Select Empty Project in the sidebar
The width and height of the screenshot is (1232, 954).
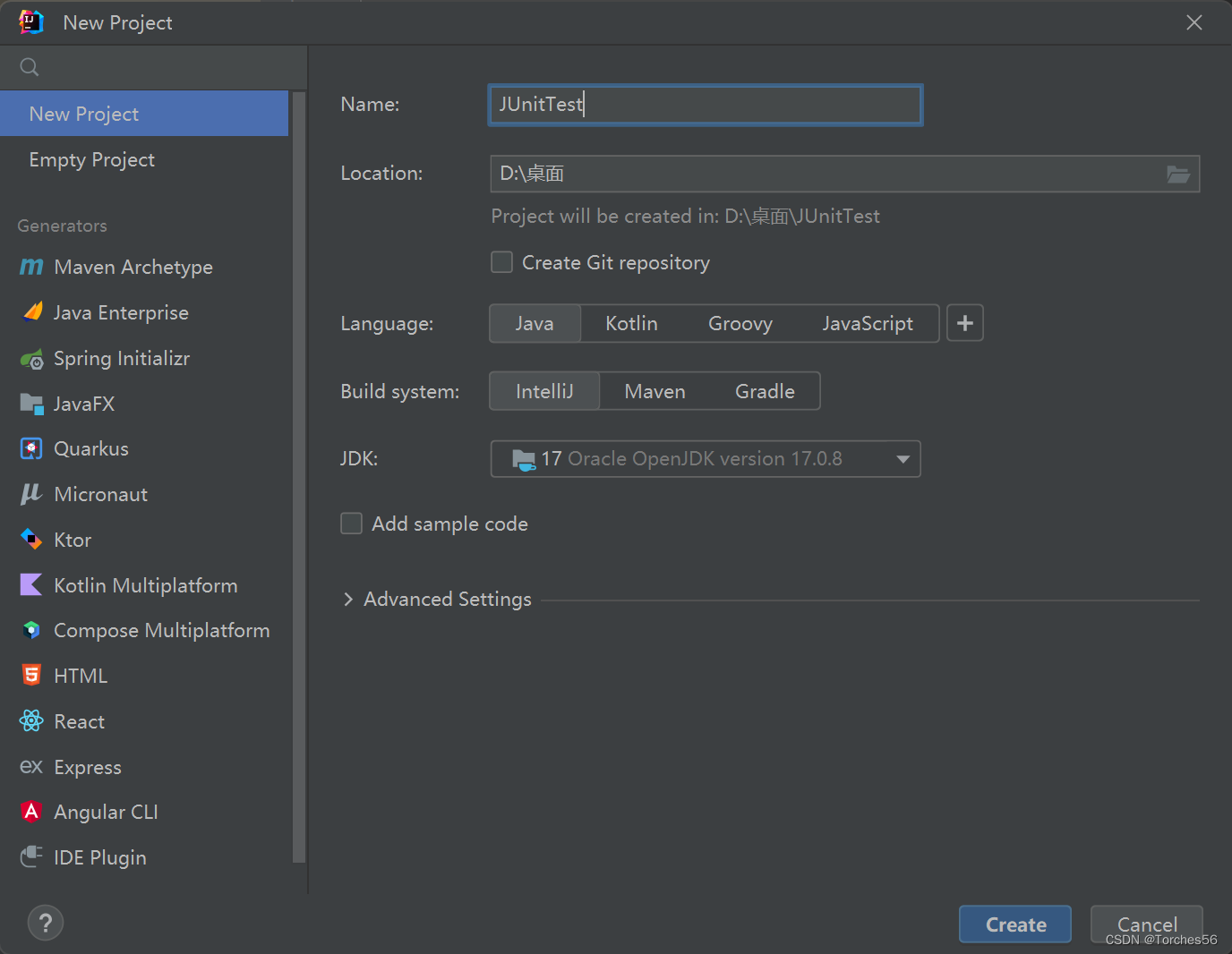(144, 159)
